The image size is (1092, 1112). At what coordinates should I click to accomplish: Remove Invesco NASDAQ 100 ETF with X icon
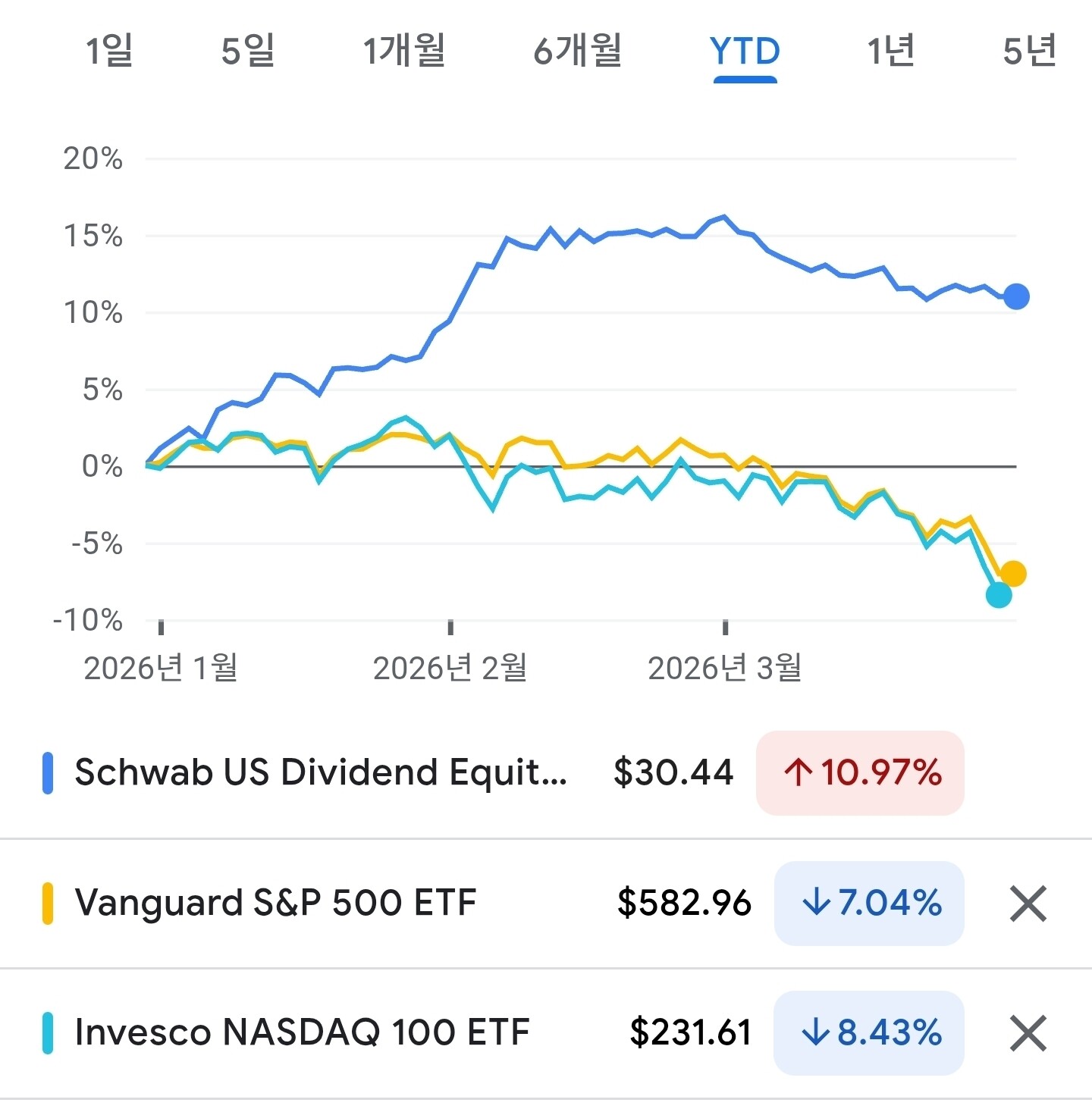(x=1028, y=1033)
